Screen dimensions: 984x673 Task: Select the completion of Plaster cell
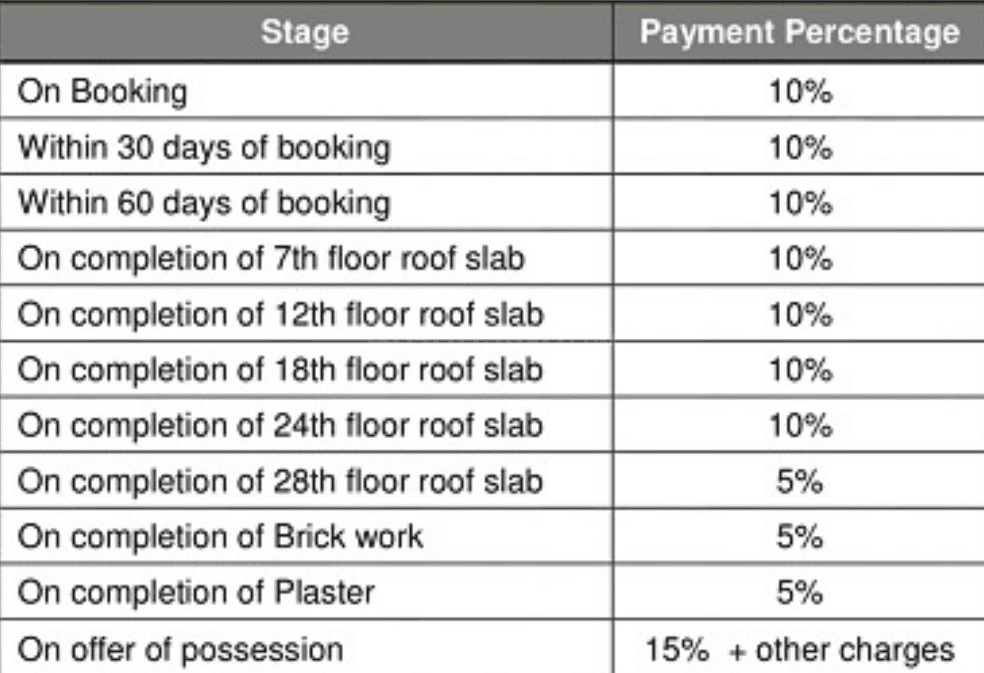click(196, 593)
